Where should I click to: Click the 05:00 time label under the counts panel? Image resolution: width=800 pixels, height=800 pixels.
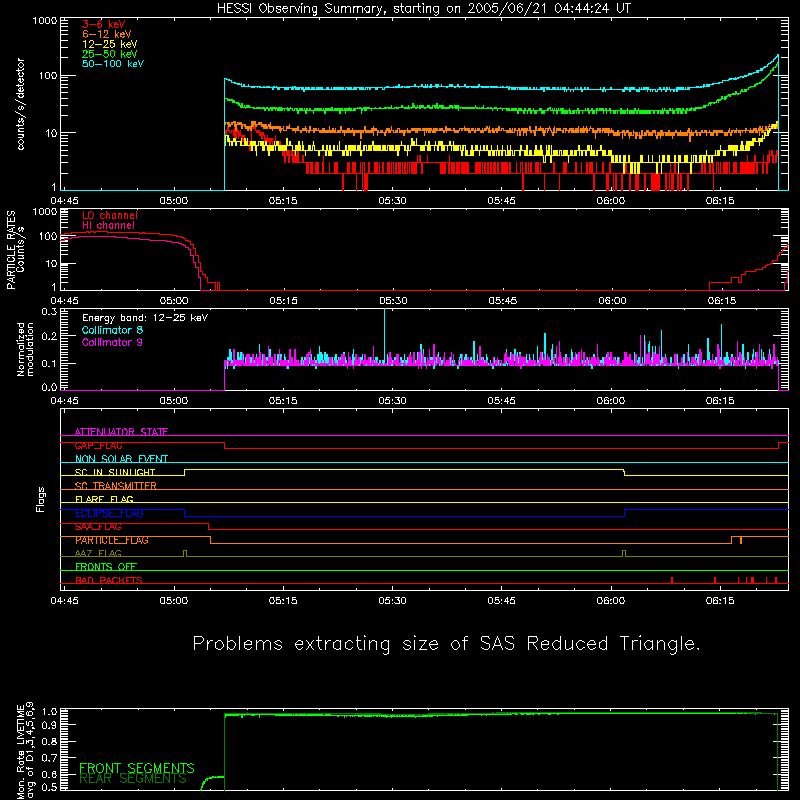(173, 201)
